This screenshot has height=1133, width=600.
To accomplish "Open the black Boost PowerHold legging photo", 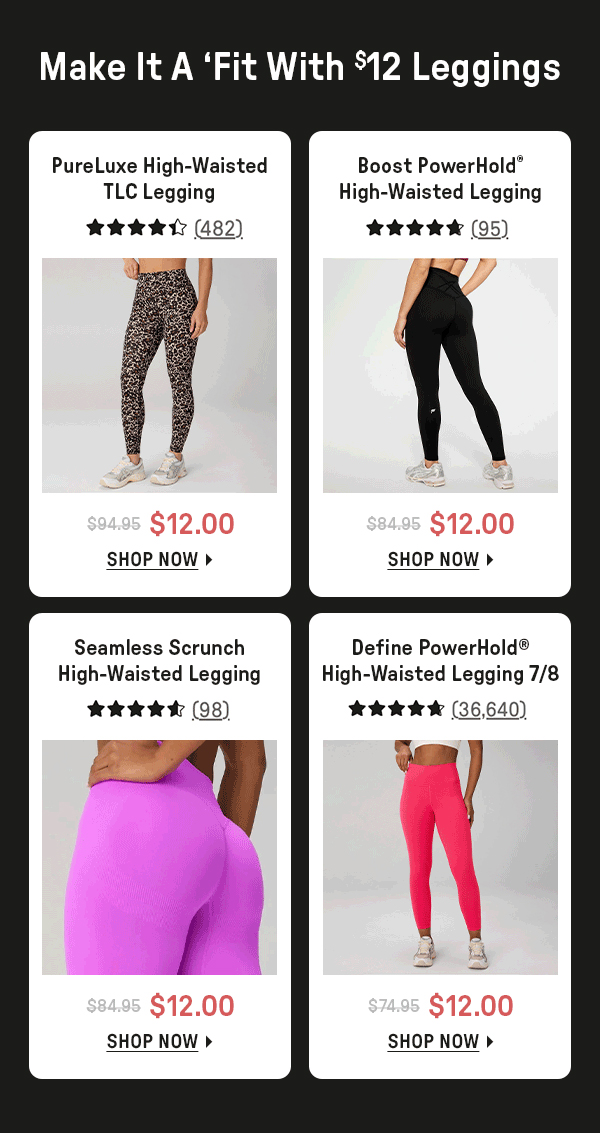I will pyautogui.click(x=440, y=375).
